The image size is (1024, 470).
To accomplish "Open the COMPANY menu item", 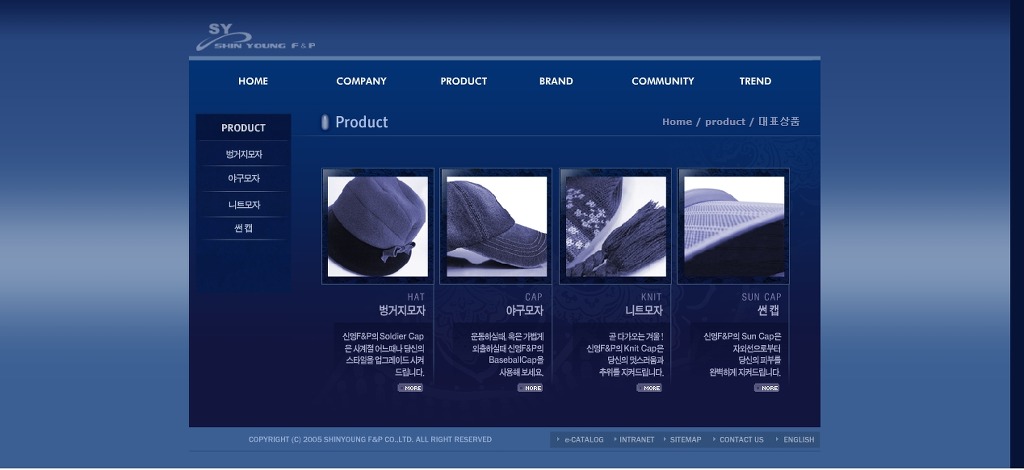I will 361,81.
